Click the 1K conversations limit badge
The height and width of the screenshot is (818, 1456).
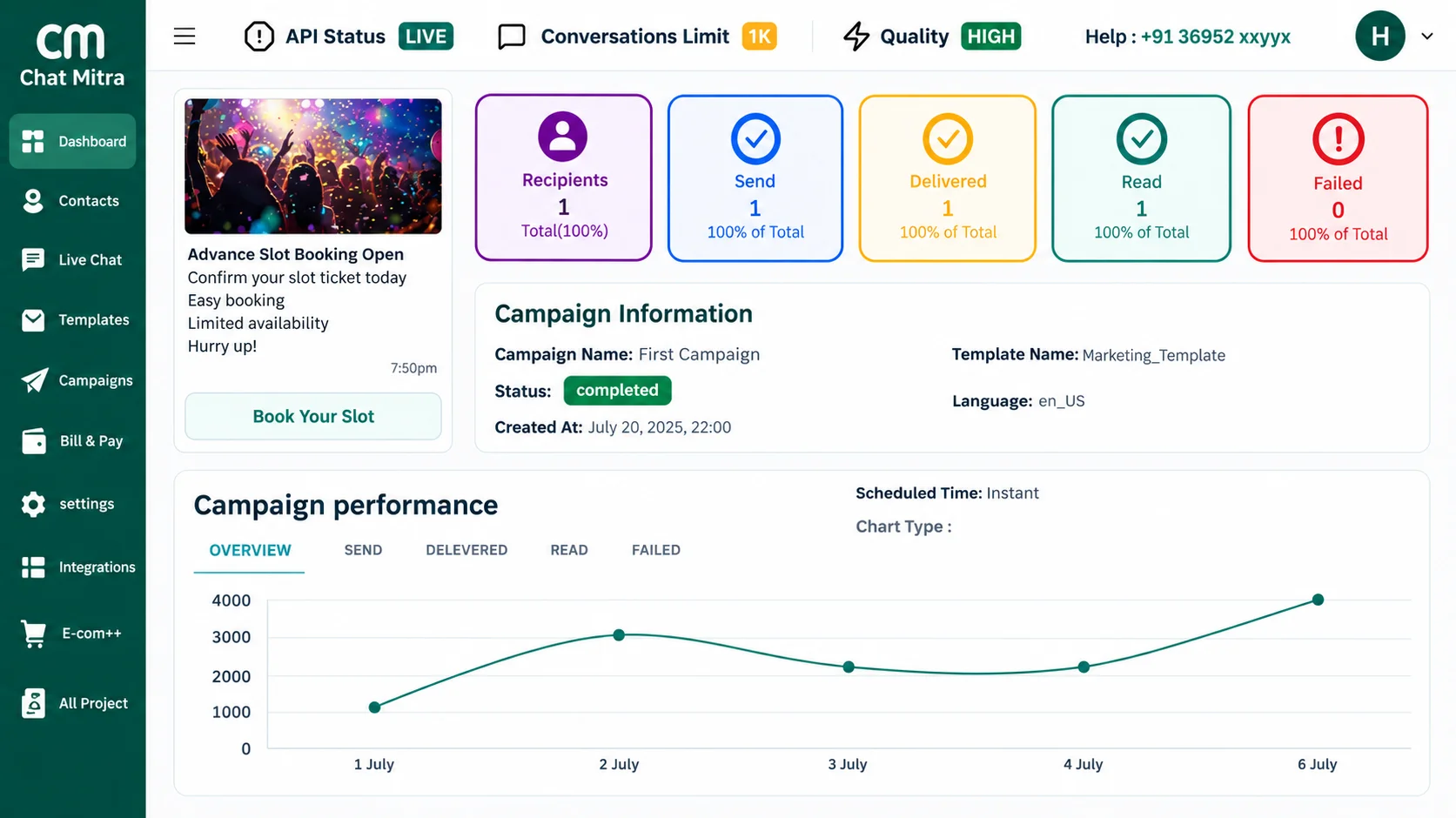[760, 37]
